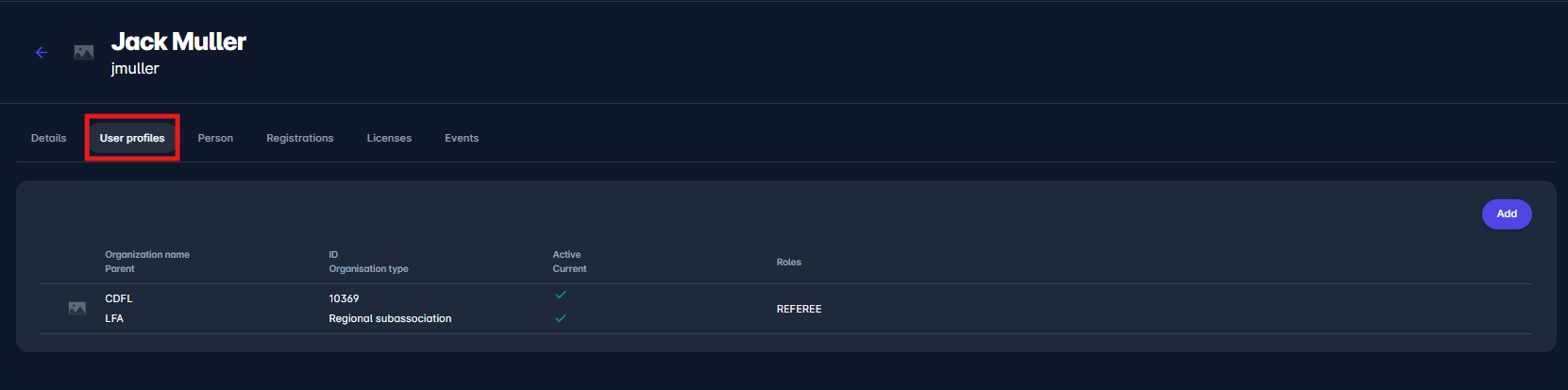
Task: Open the Details tab
Action: [48, 138]
